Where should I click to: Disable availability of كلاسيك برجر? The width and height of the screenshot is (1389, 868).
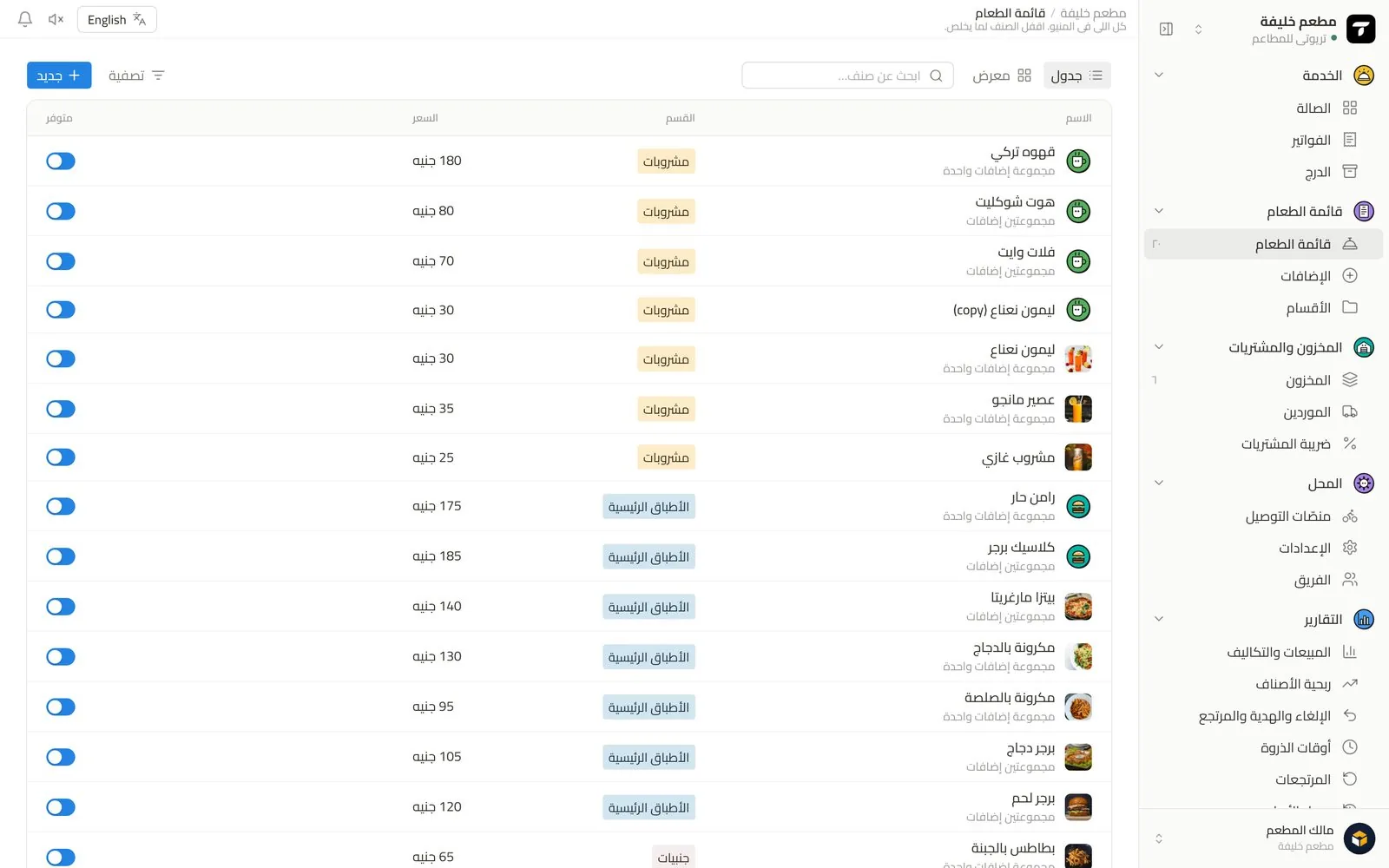pyautogui.click(x=61, y=556)
